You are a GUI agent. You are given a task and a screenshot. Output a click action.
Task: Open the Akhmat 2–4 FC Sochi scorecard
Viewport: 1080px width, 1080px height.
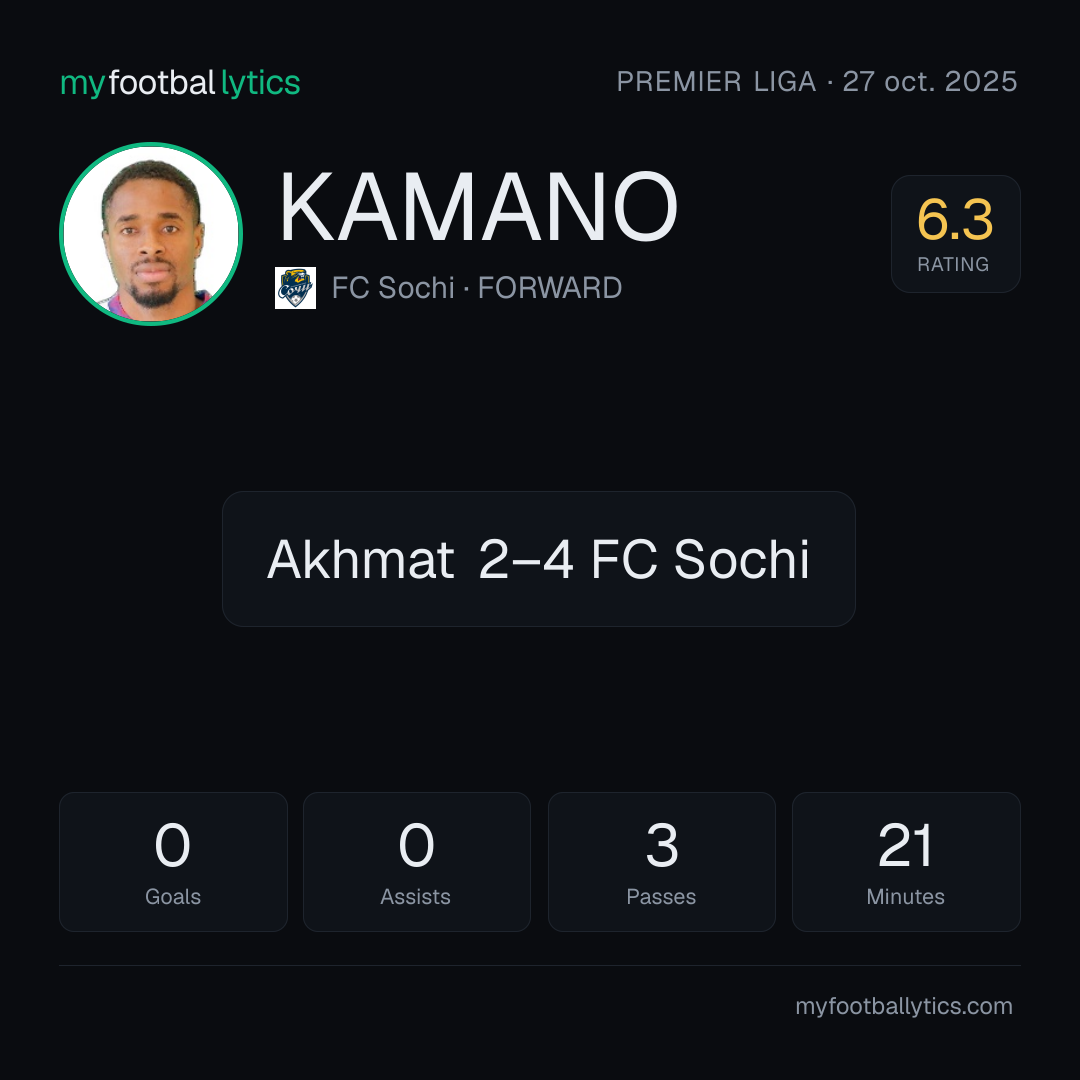539,559
